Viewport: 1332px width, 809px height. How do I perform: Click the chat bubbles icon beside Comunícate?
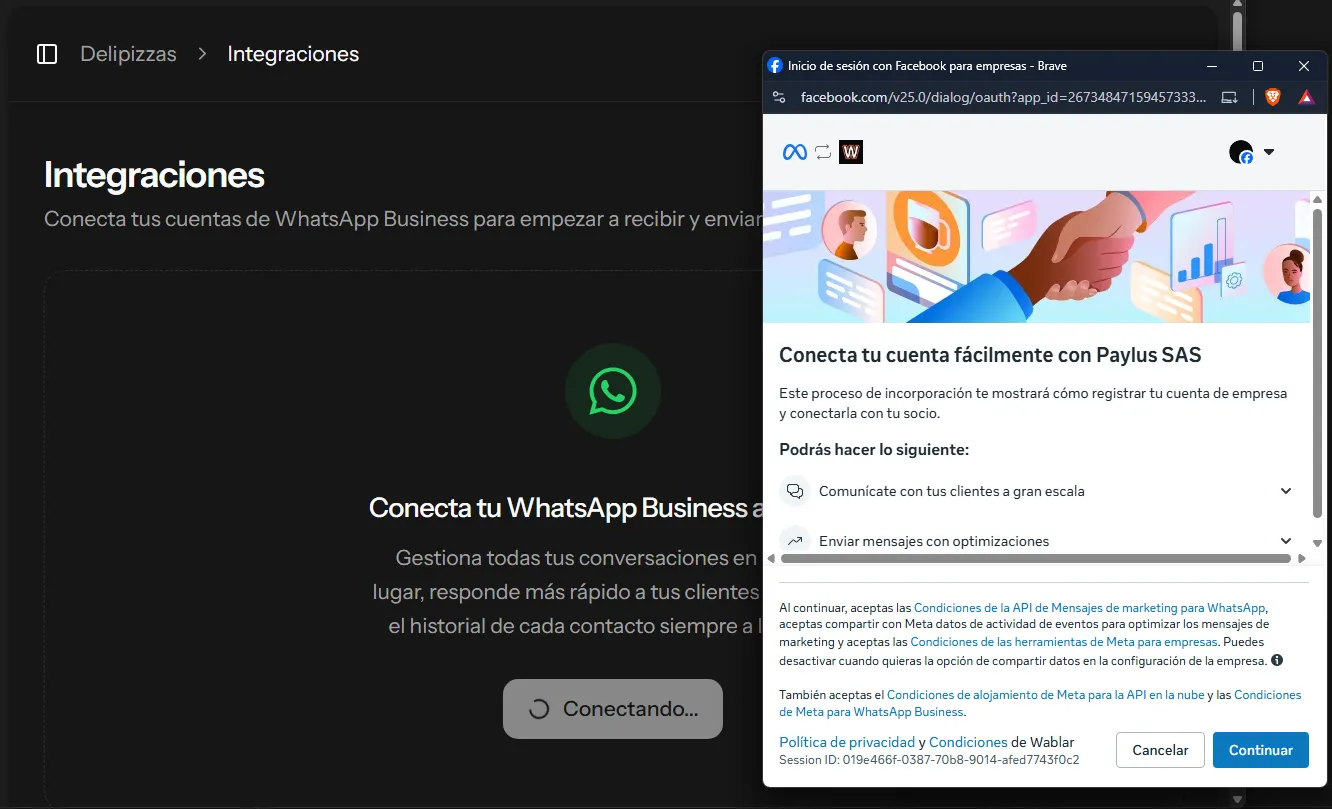[x=795, y=491]
